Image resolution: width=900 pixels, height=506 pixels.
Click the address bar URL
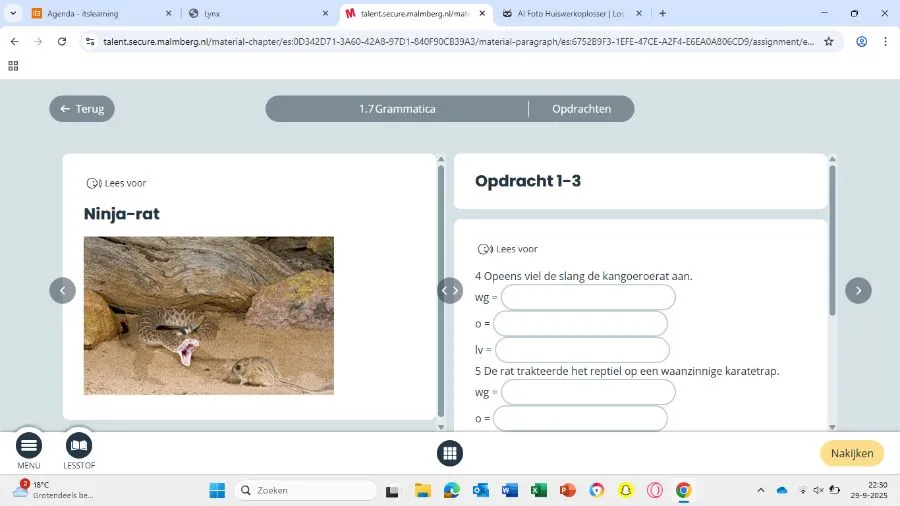point(459,41)
